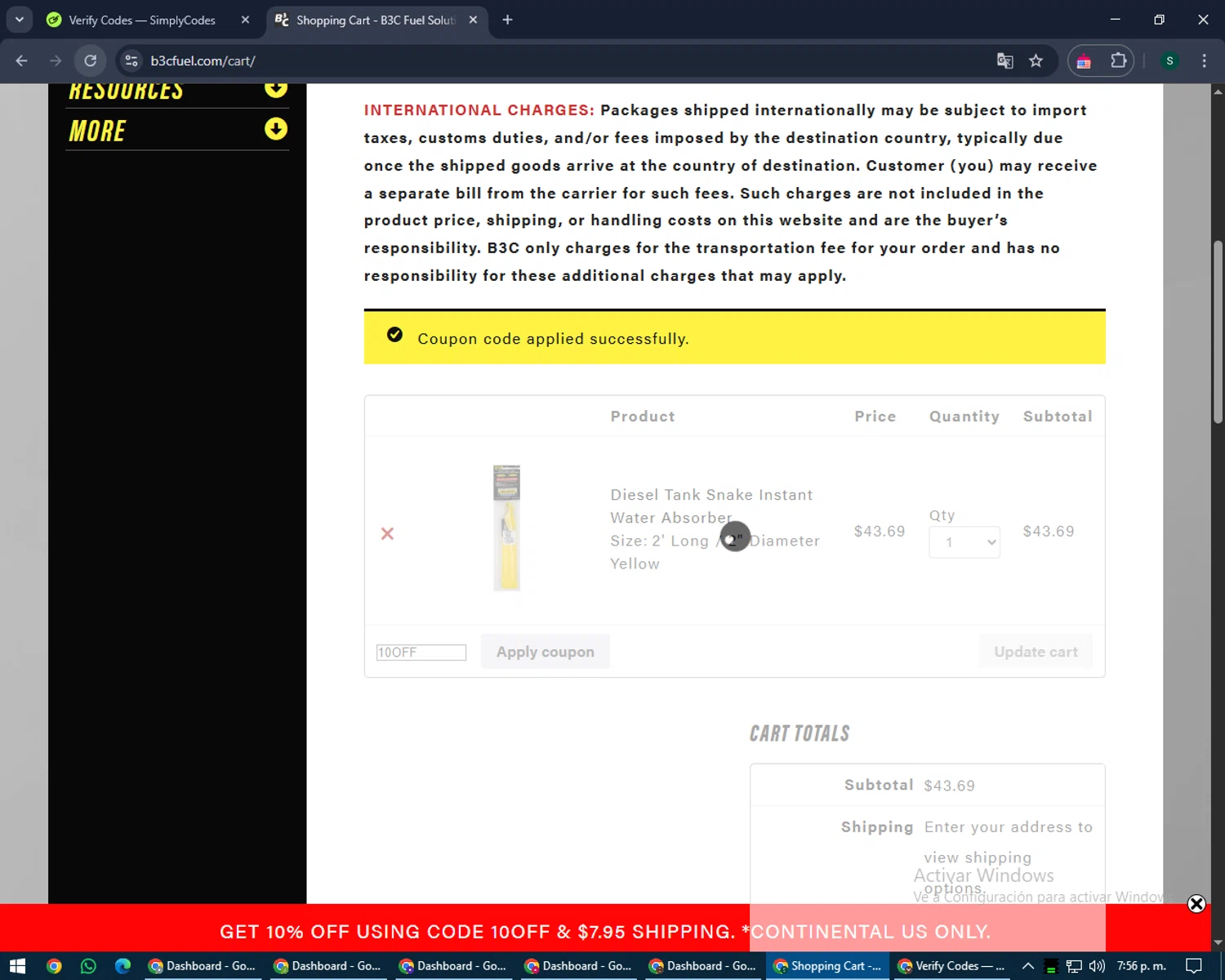The image size is (1225, 980).
Task: Click scroll down arrow on scrollbar
Action: click(x=1218, y=942)
